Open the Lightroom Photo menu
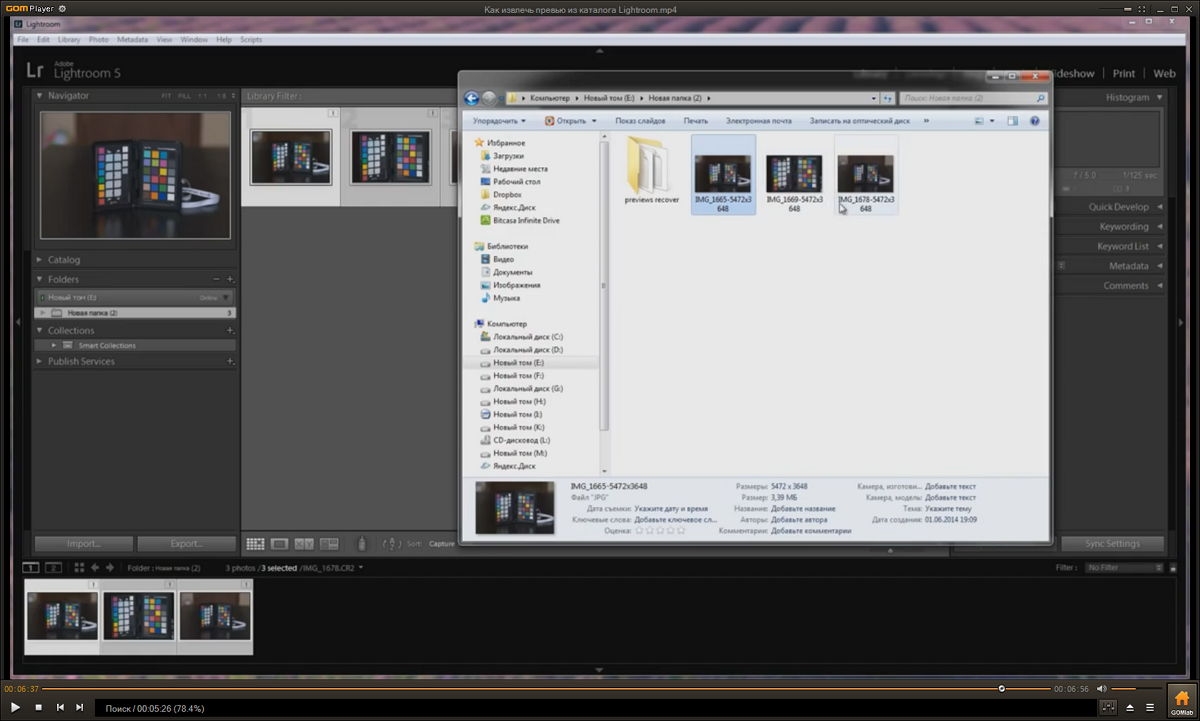Image resolution: width=1200 pixels, height=721 pixels. point(99,40)
